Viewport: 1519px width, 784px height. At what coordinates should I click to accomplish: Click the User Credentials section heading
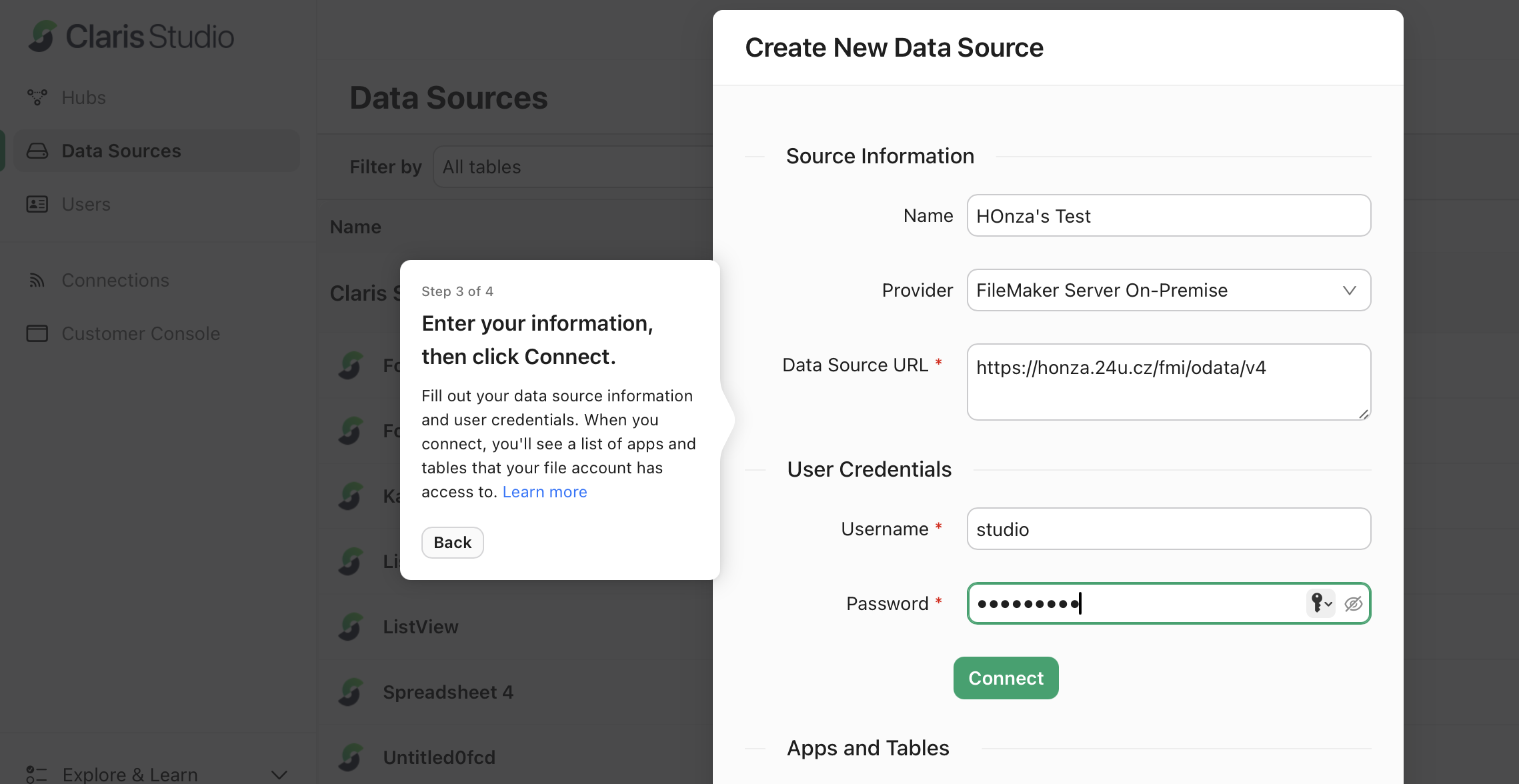870,469
